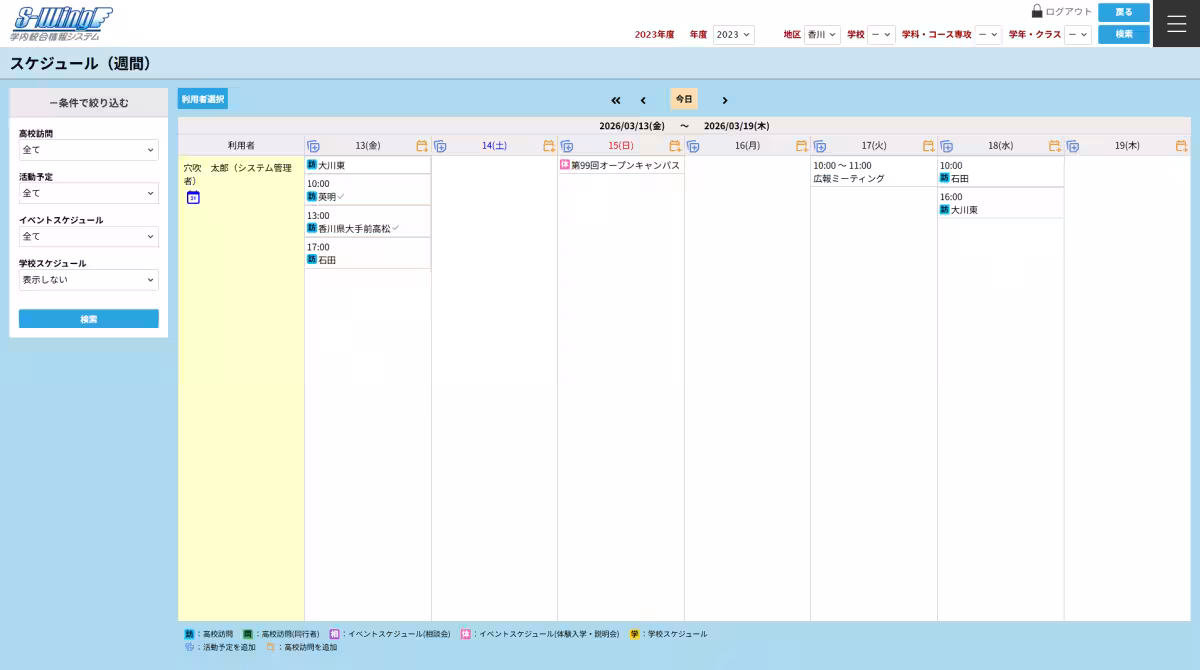
Task: Go to next week arrow
Action: tap(725, 100)
